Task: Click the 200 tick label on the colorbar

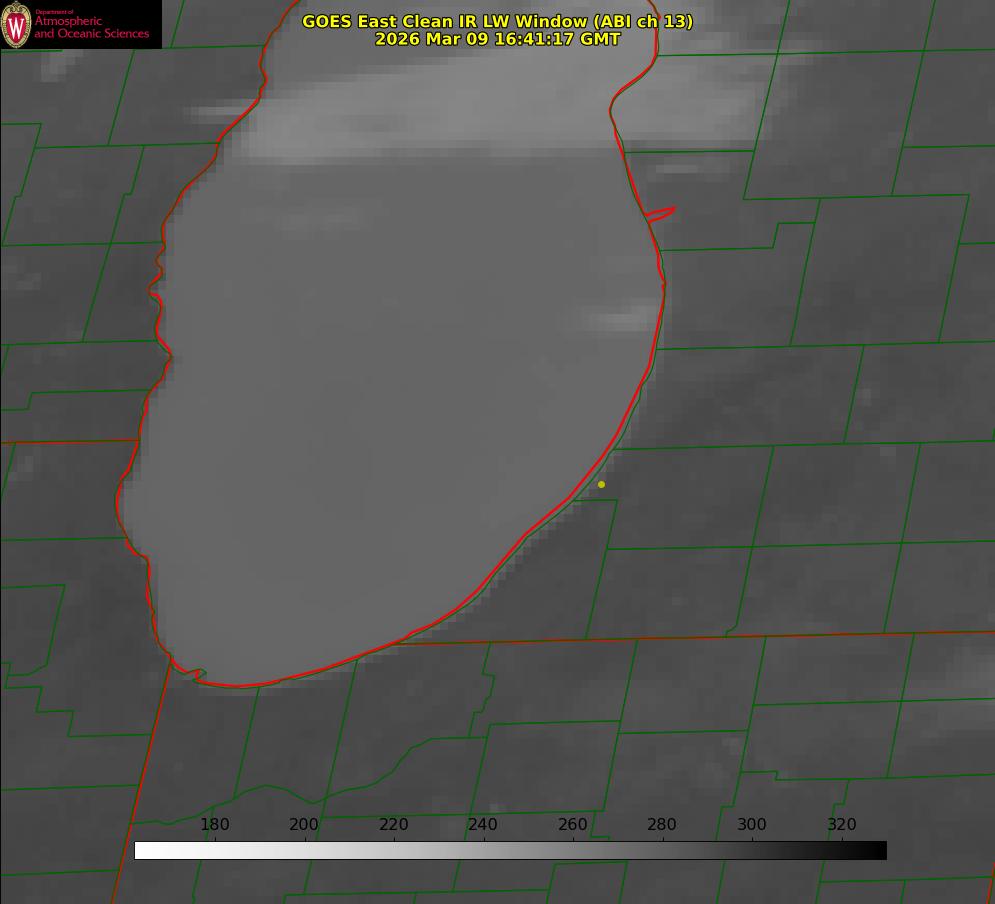Action: (x=304, y=825)
